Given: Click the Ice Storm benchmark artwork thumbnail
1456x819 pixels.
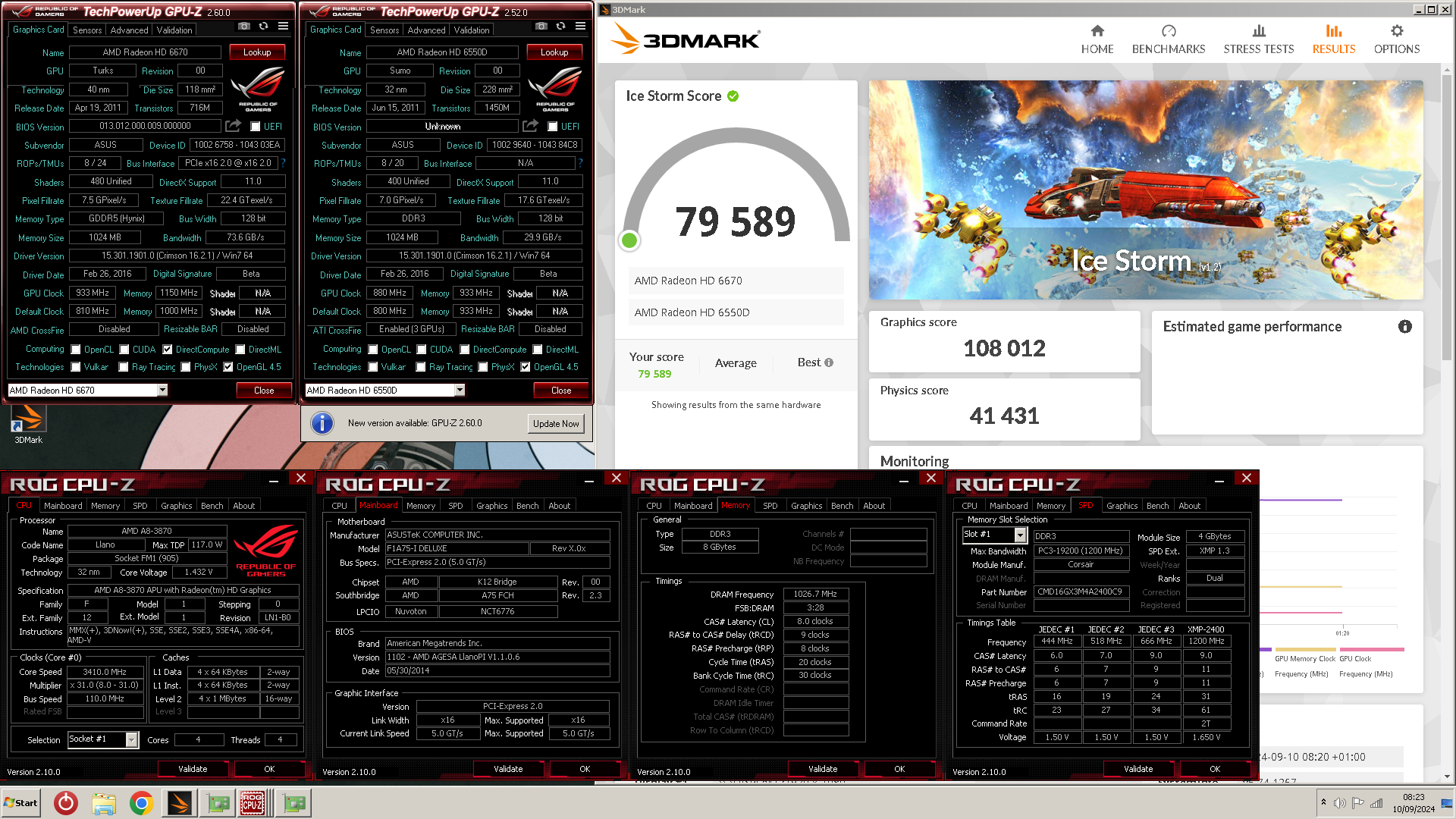Looking at the screenshot, I should pos(1146,190).
